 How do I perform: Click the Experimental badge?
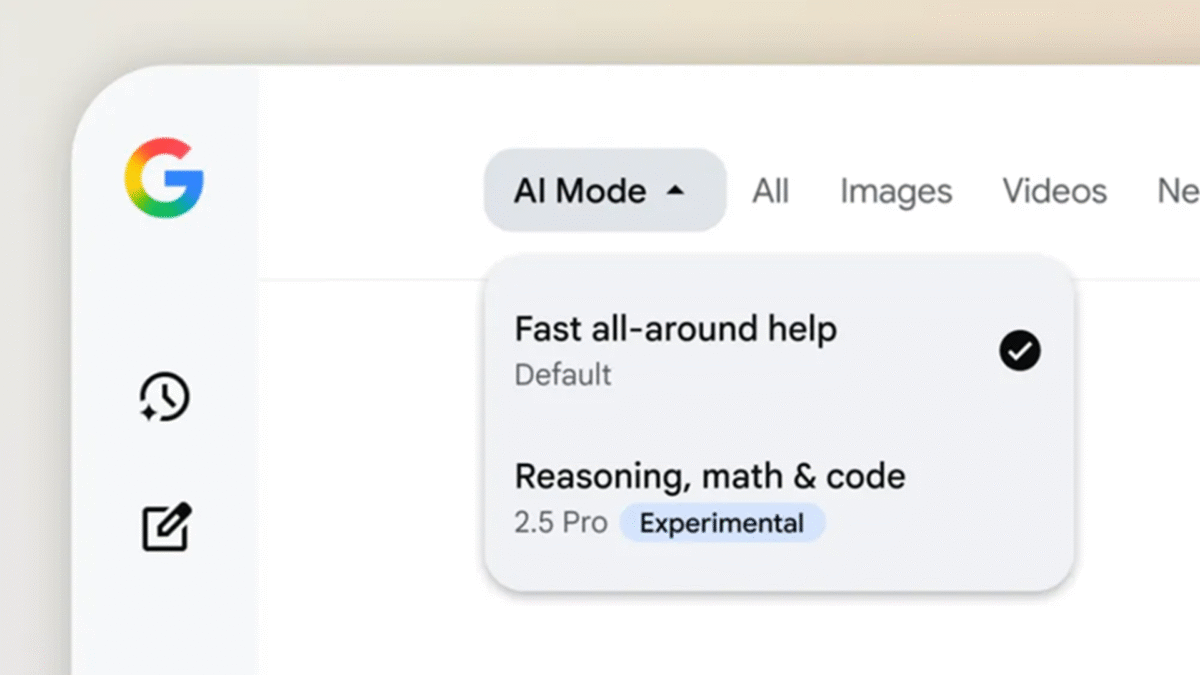click(x=723, y=522)
